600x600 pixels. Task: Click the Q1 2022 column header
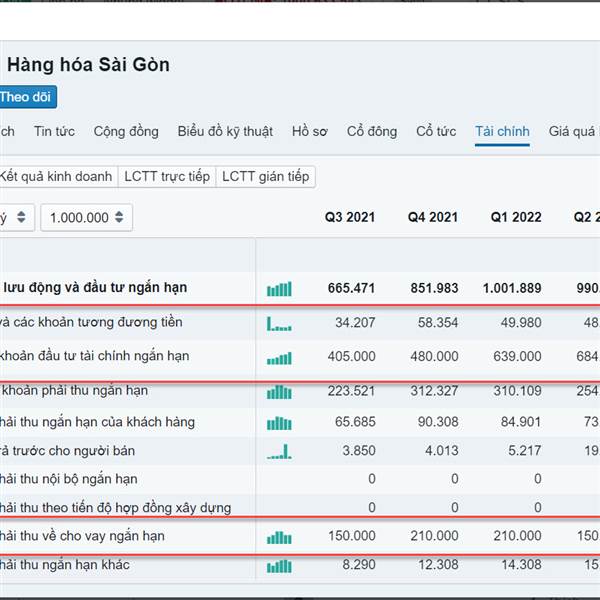coord(516,217)
